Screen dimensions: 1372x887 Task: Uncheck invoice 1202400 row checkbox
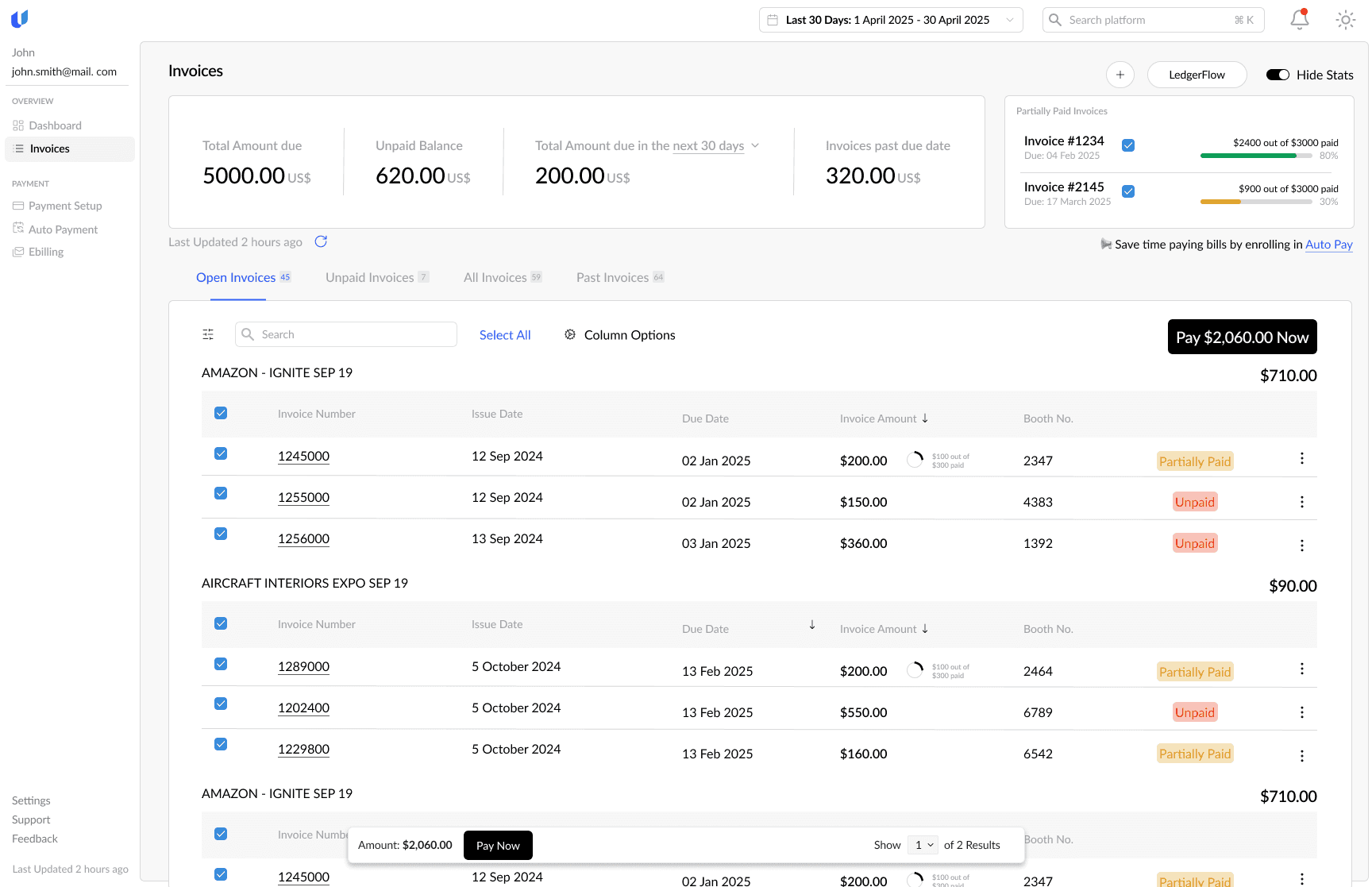(221, 704)
